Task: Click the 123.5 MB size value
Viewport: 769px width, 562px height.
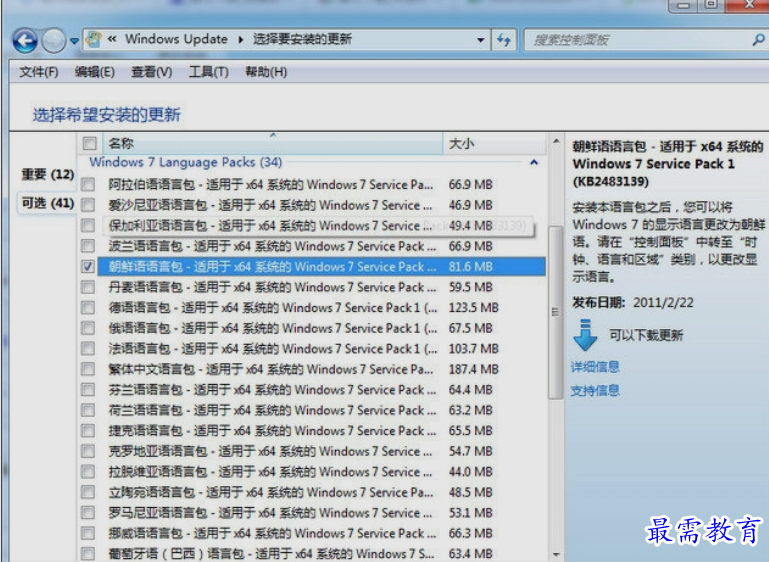Action: [473, 307]
